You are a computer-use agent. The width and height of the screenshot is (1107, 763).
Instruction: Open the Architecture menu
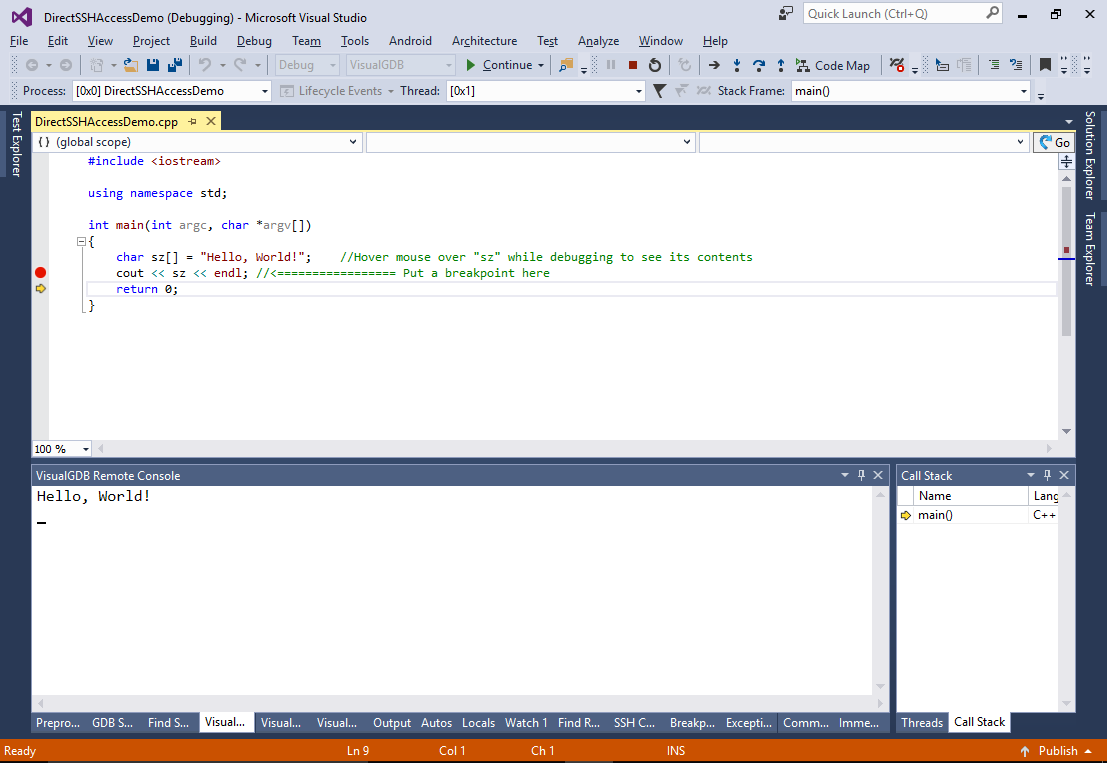point(484,41)
